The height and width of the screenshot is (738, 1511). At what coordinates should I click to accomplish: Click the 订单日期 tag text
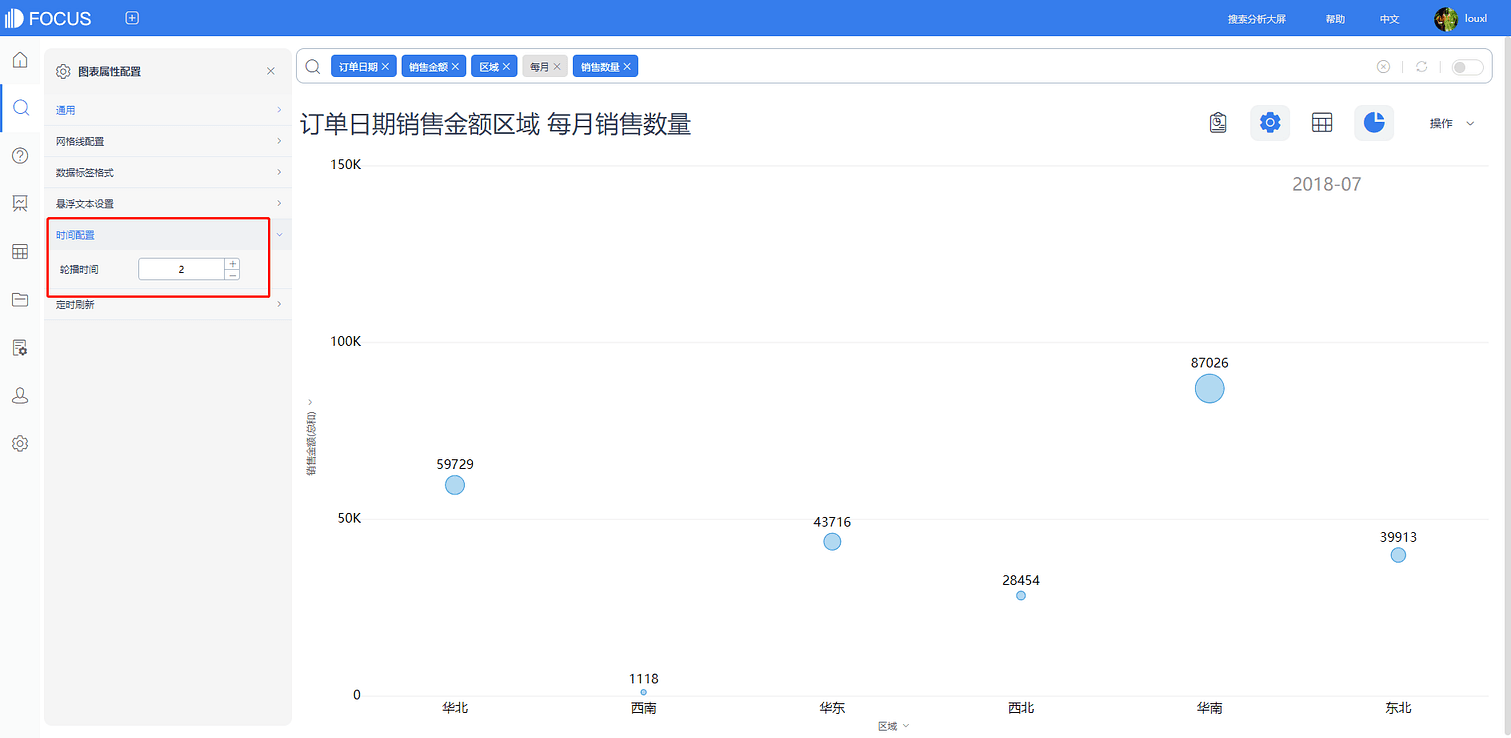pos(358,67)
